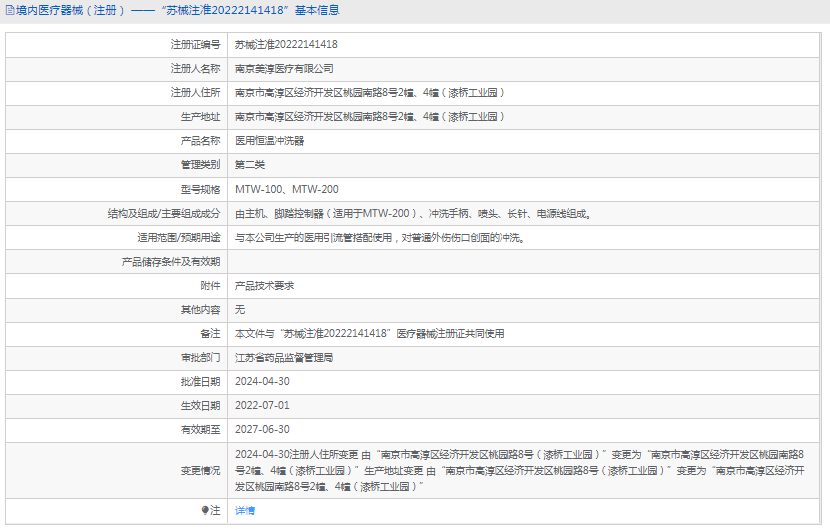Open the 详情 link in the last row
The width and height of the screenshot is (830, 529).
[x=245, y=510]
